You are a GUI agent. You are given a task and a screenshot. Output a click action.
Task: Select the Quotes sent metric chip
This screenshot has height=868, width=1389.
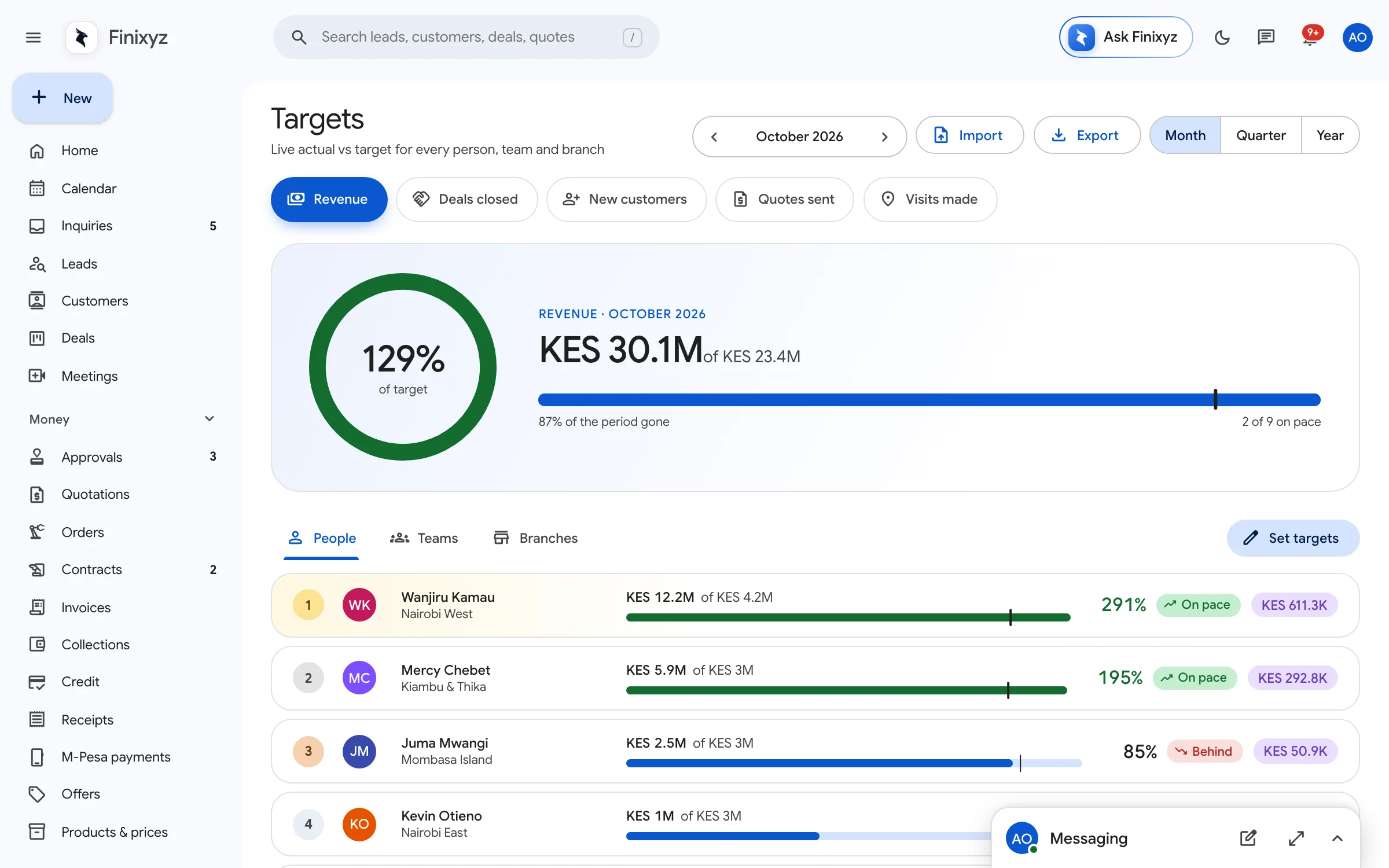coord(785,199)
